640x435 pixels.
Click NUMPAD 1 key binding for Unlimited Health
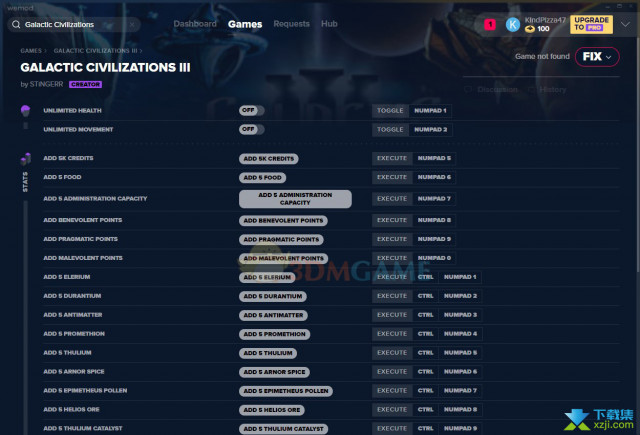[430, 111]
